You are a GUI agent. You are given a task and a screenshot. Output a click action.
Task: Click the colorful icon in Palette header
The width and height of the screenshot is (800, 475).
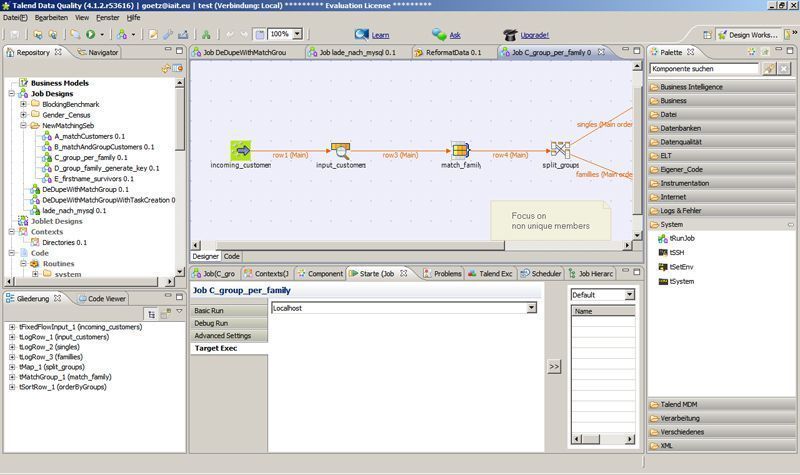click(x=752, y=52)
